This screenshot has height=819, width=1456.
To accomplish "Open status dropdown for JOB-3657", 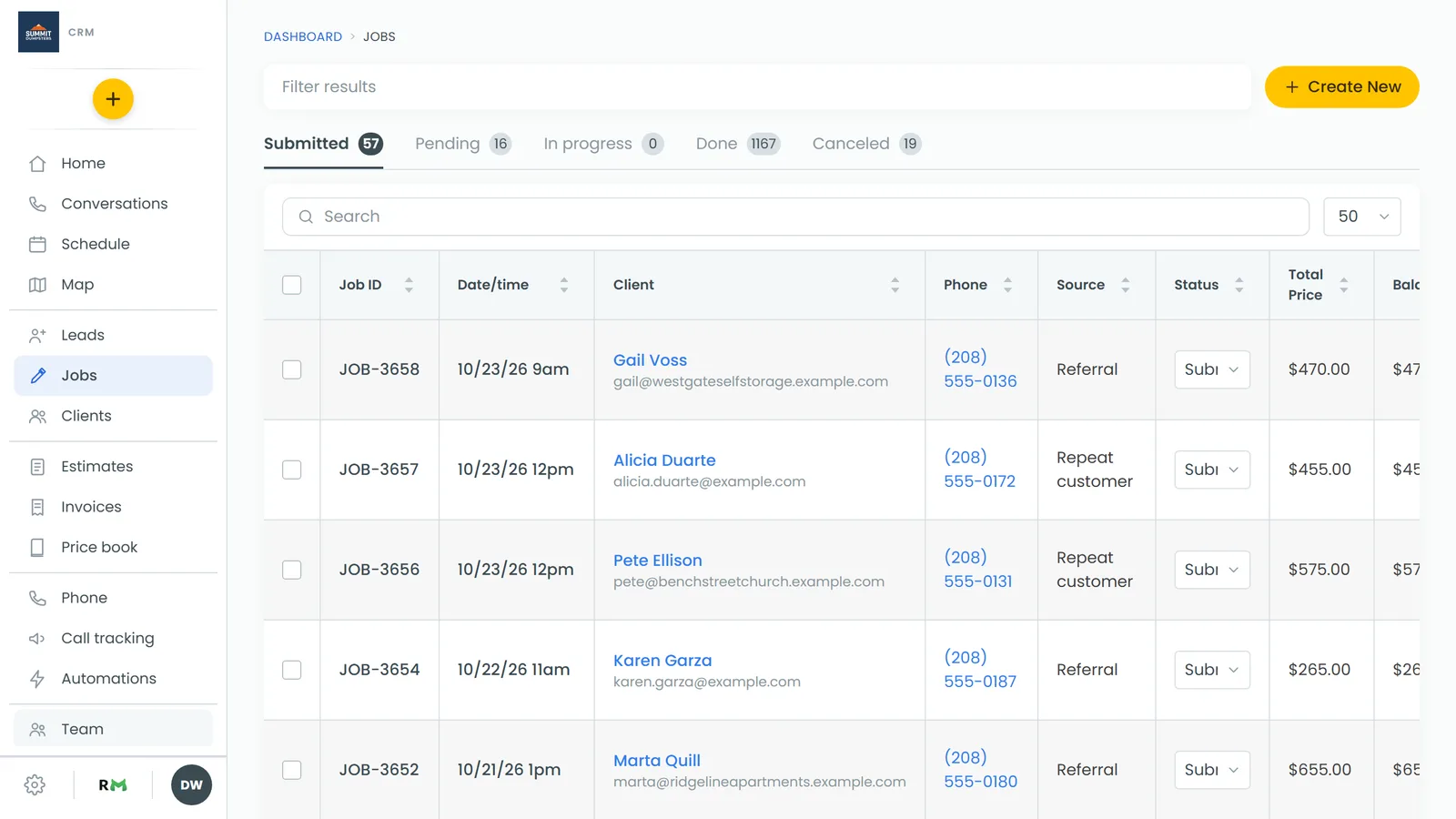I will [1212, 470].
